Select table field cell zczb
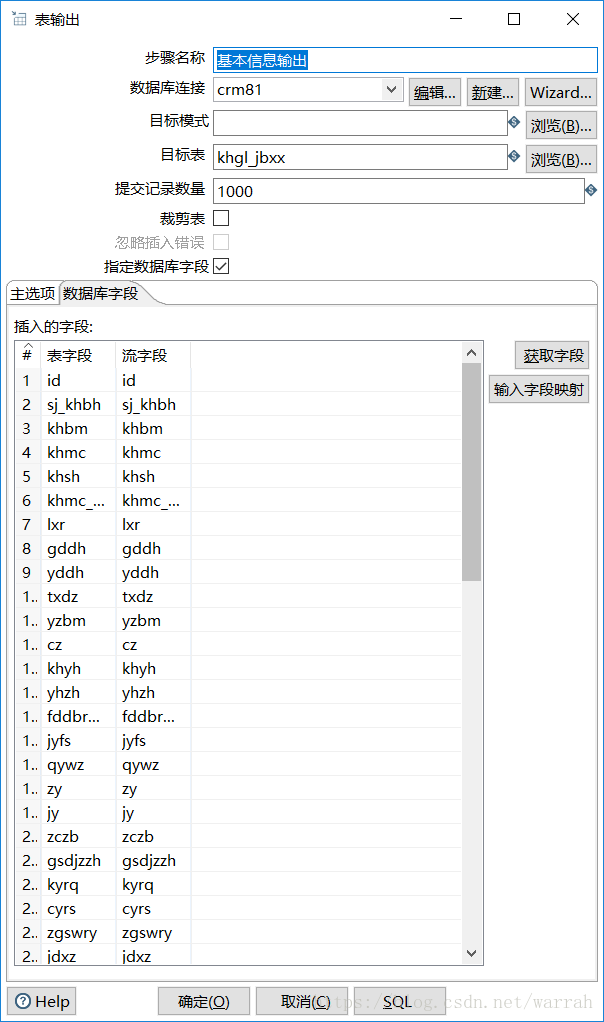This screenshot has width=604, height=1022. (78, 836)
